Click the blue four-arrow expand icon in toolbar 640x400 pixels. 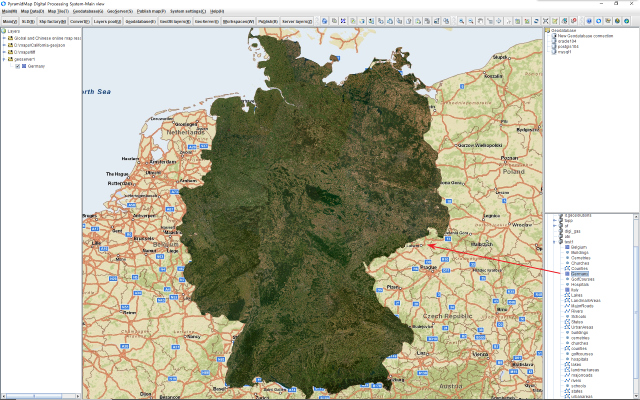coord(343,21)
